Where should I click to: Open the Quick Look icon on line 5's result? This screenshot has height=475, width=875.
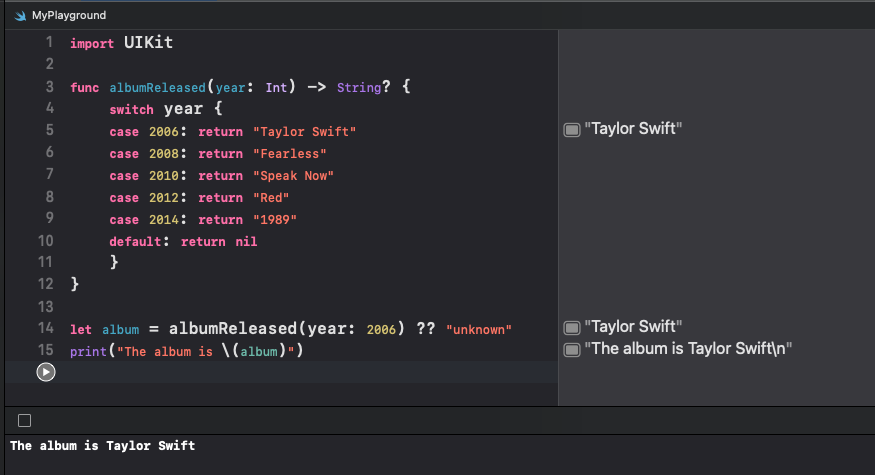[x=572, y=130]
